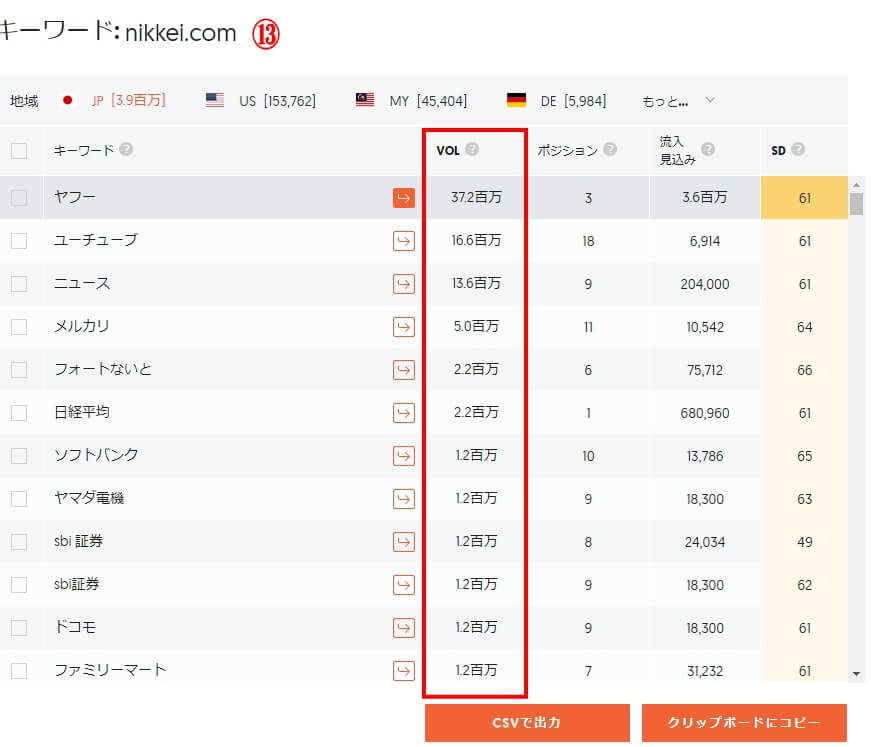Check the ニュース row checkbox
This screenshot has width=871, height=747.
coord(19,284)
